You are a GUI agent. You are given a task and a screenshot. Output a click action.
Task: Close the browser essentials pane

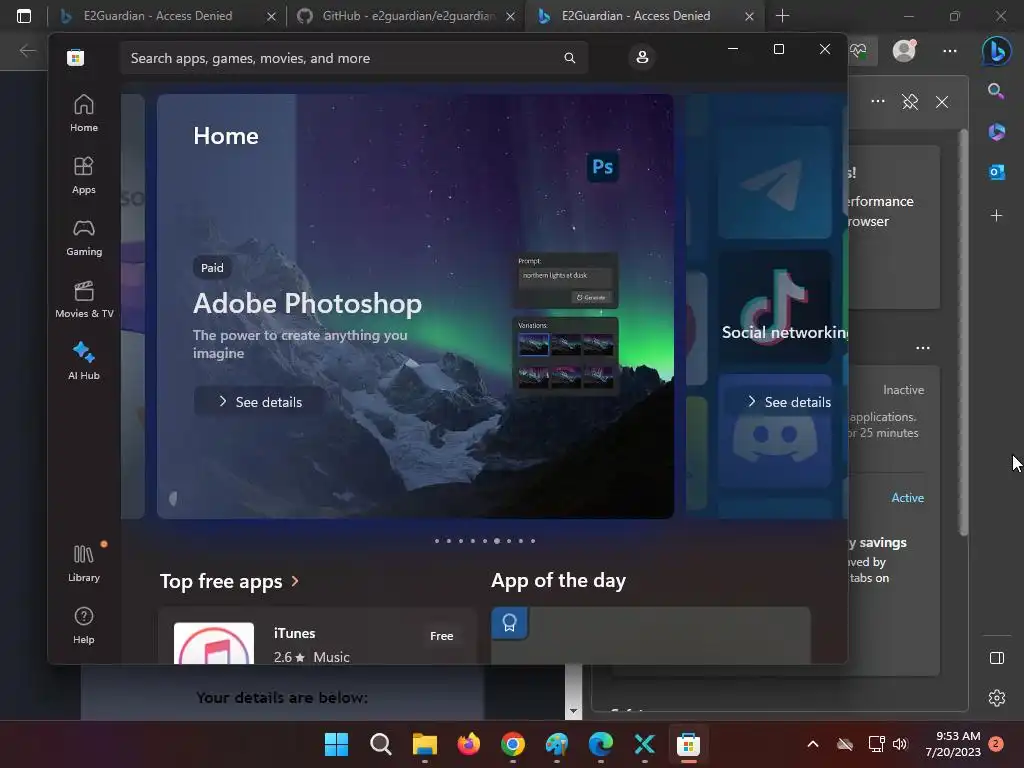click(942, 102)
